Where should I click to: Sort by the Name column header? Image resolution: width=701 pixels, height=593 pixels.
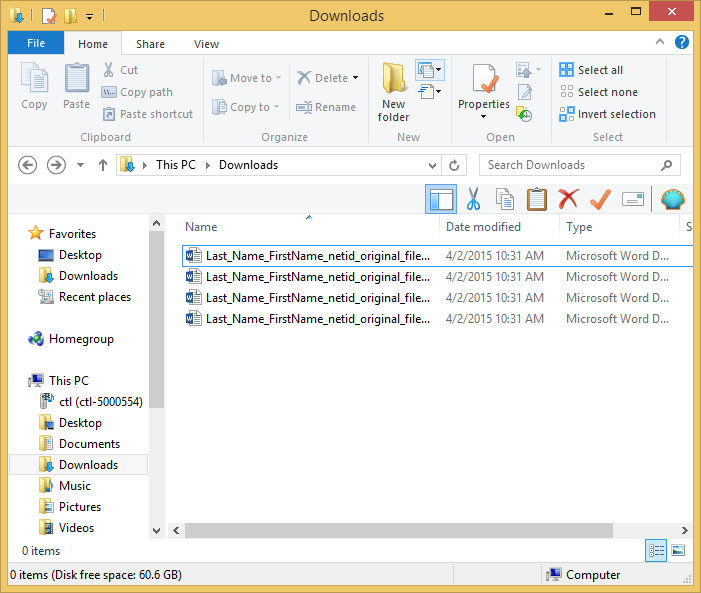(x=201, y=227)
